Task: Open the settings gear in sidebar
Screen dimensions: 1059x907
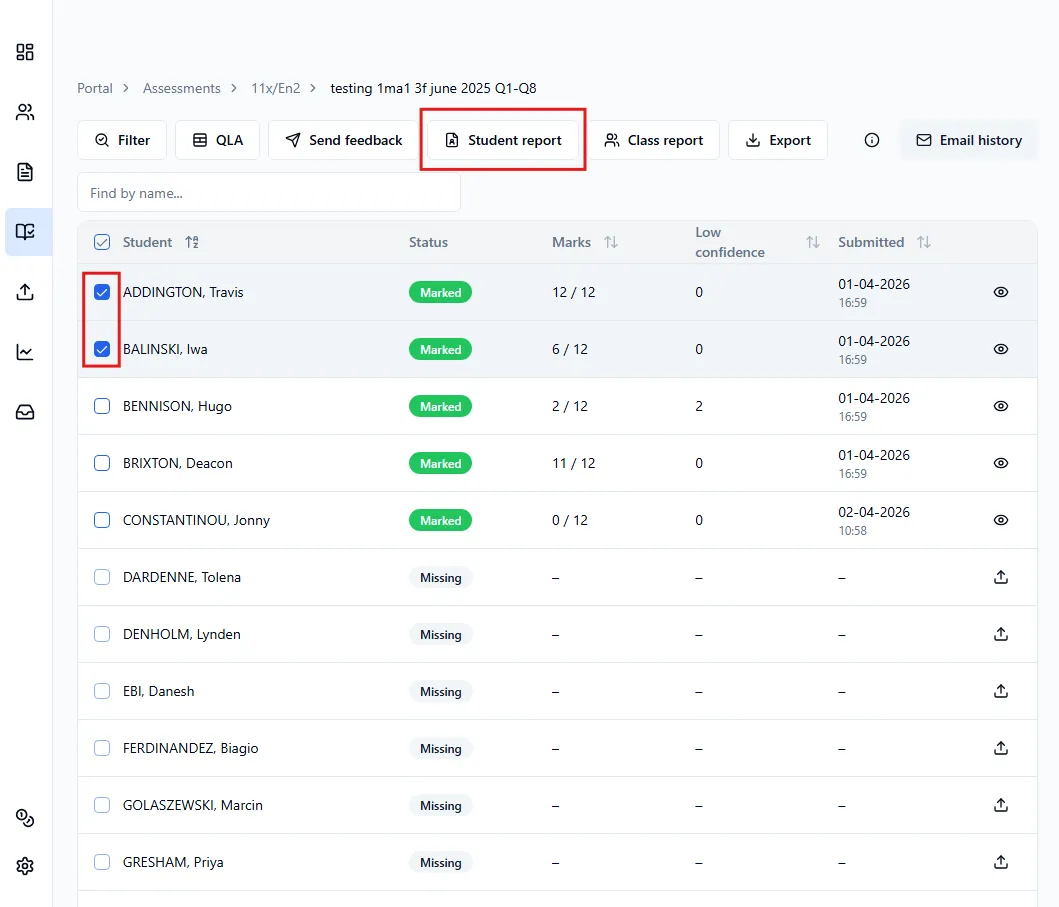Action: 25,866
